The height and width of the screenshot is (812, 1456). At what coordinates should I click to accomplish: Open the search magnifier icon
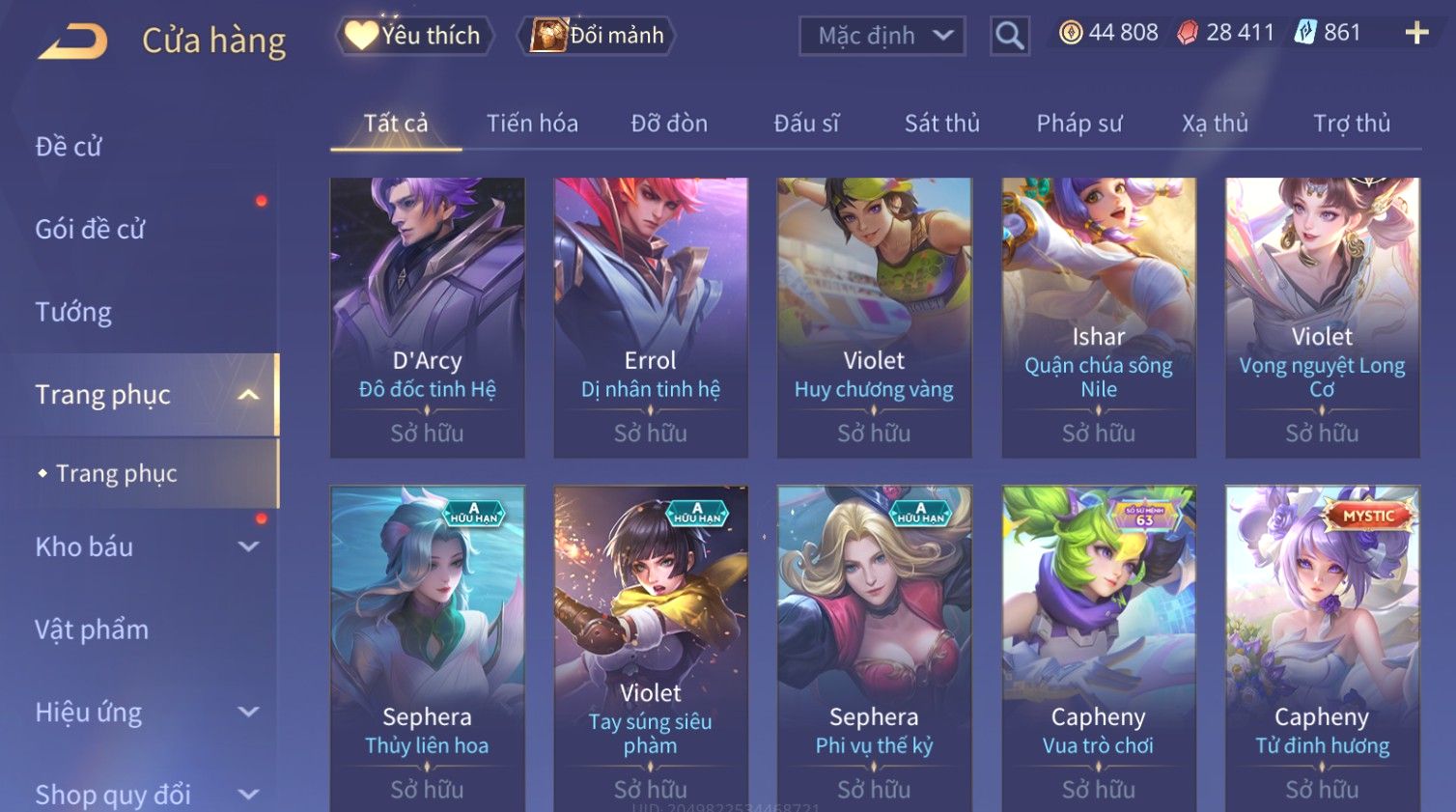(x=1009, y=36)
